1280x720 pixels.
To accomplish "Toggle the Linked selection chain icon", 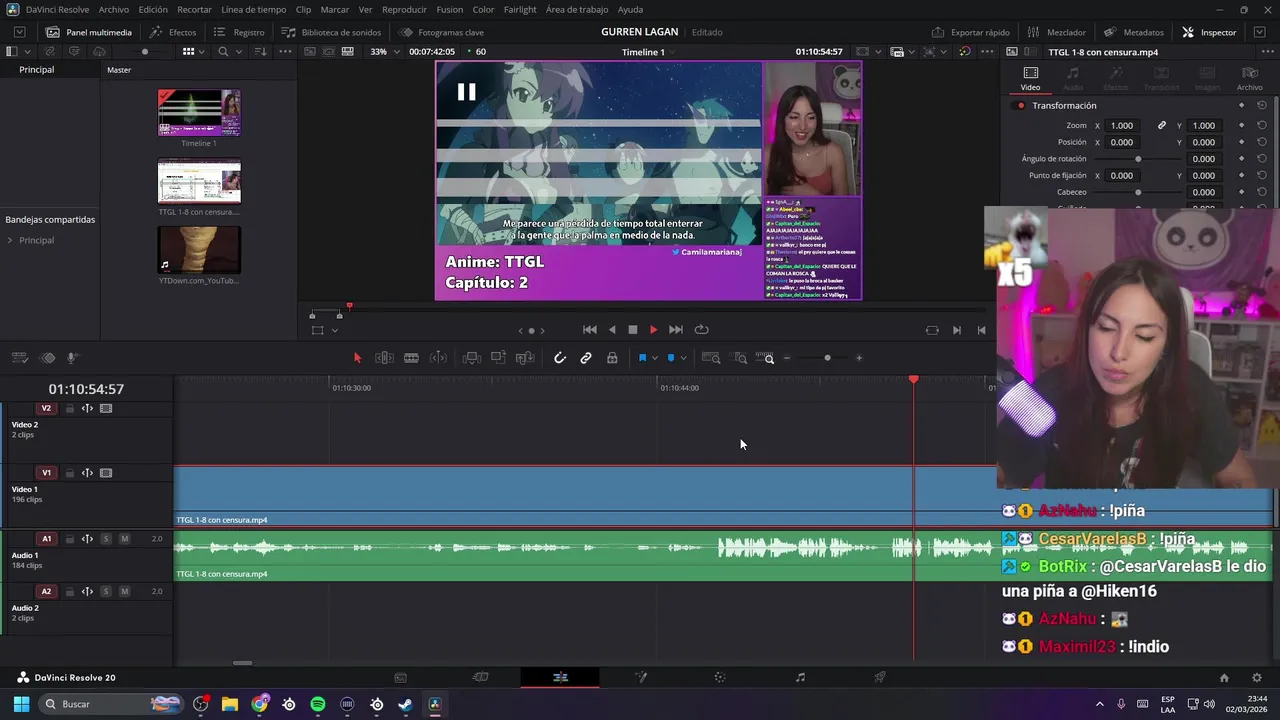I will pyautogui.click(x=586, y=358).
